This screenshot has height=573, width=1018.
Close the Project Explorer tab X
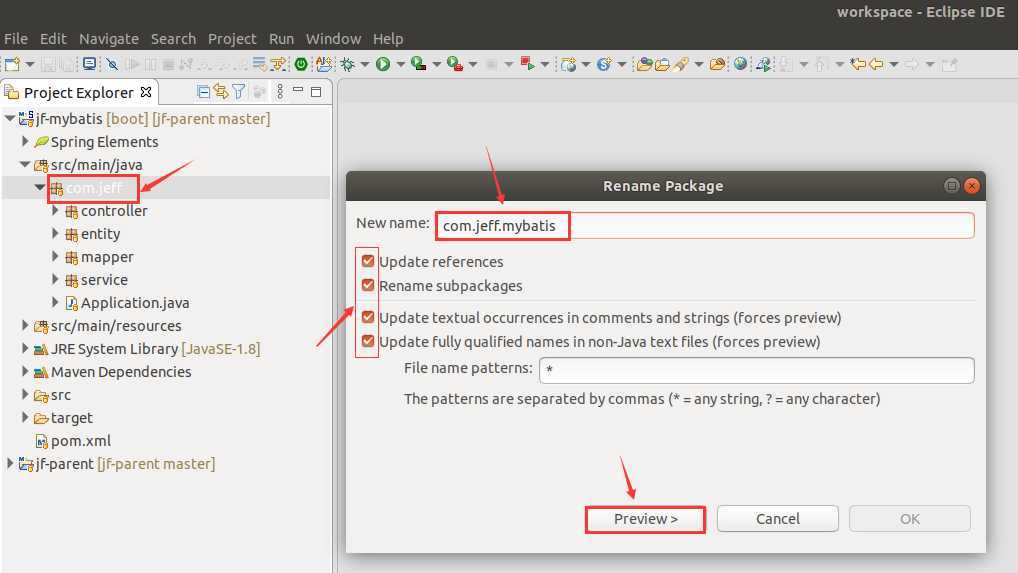click(146, 92)
